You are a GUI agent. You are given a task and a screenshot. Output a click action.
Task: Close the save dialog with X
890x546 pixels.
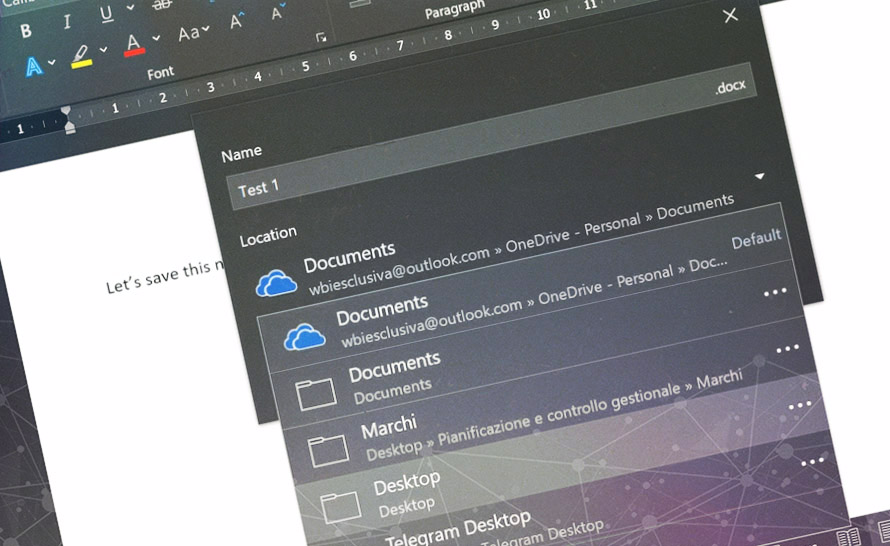click(731, 15)
